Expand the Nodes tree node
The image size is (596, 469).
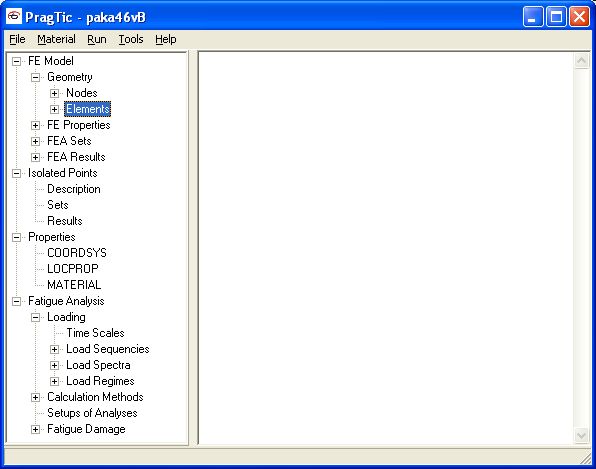click(54, 93)
